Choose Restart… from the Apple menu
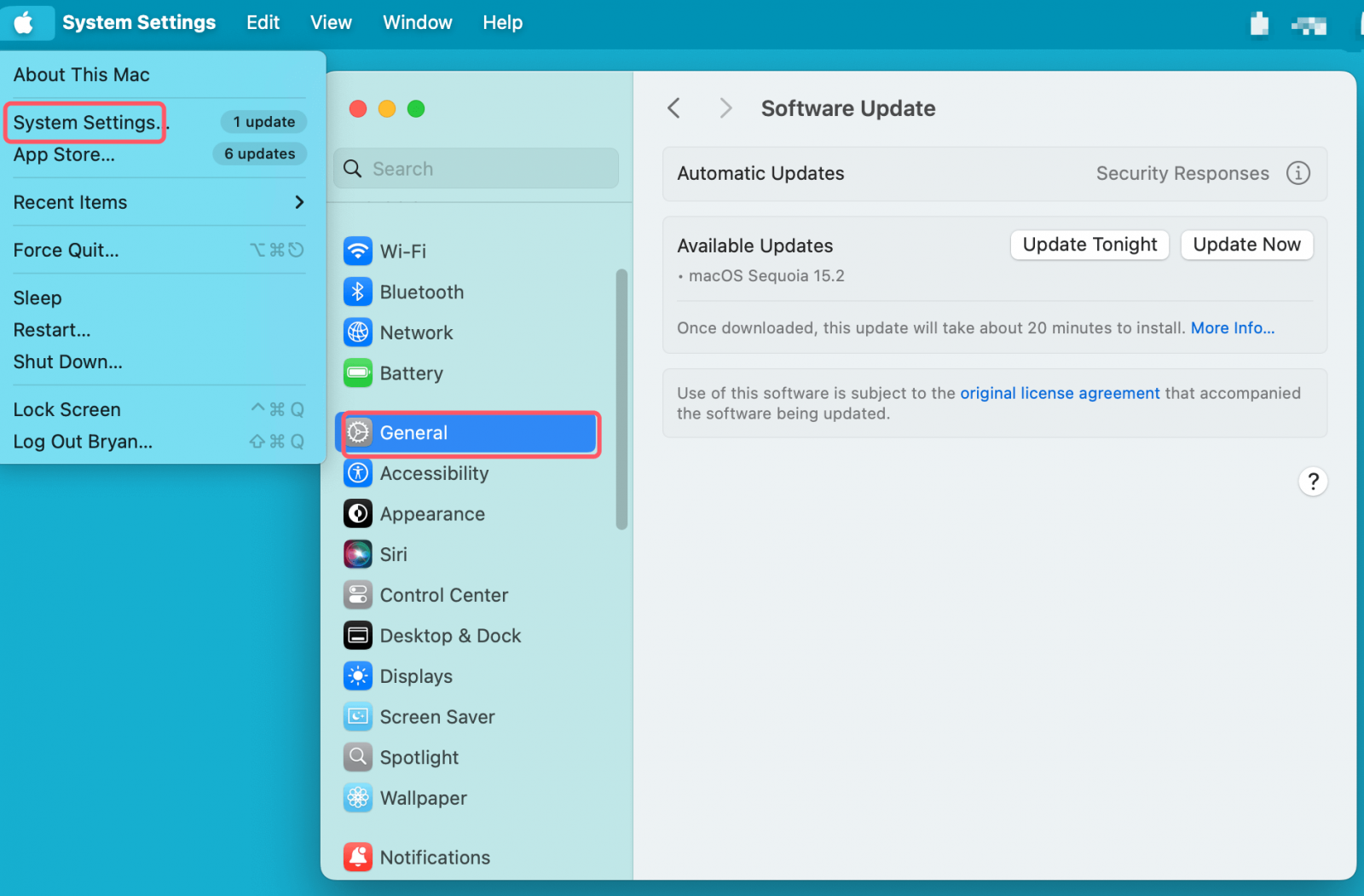 (52, 330)
